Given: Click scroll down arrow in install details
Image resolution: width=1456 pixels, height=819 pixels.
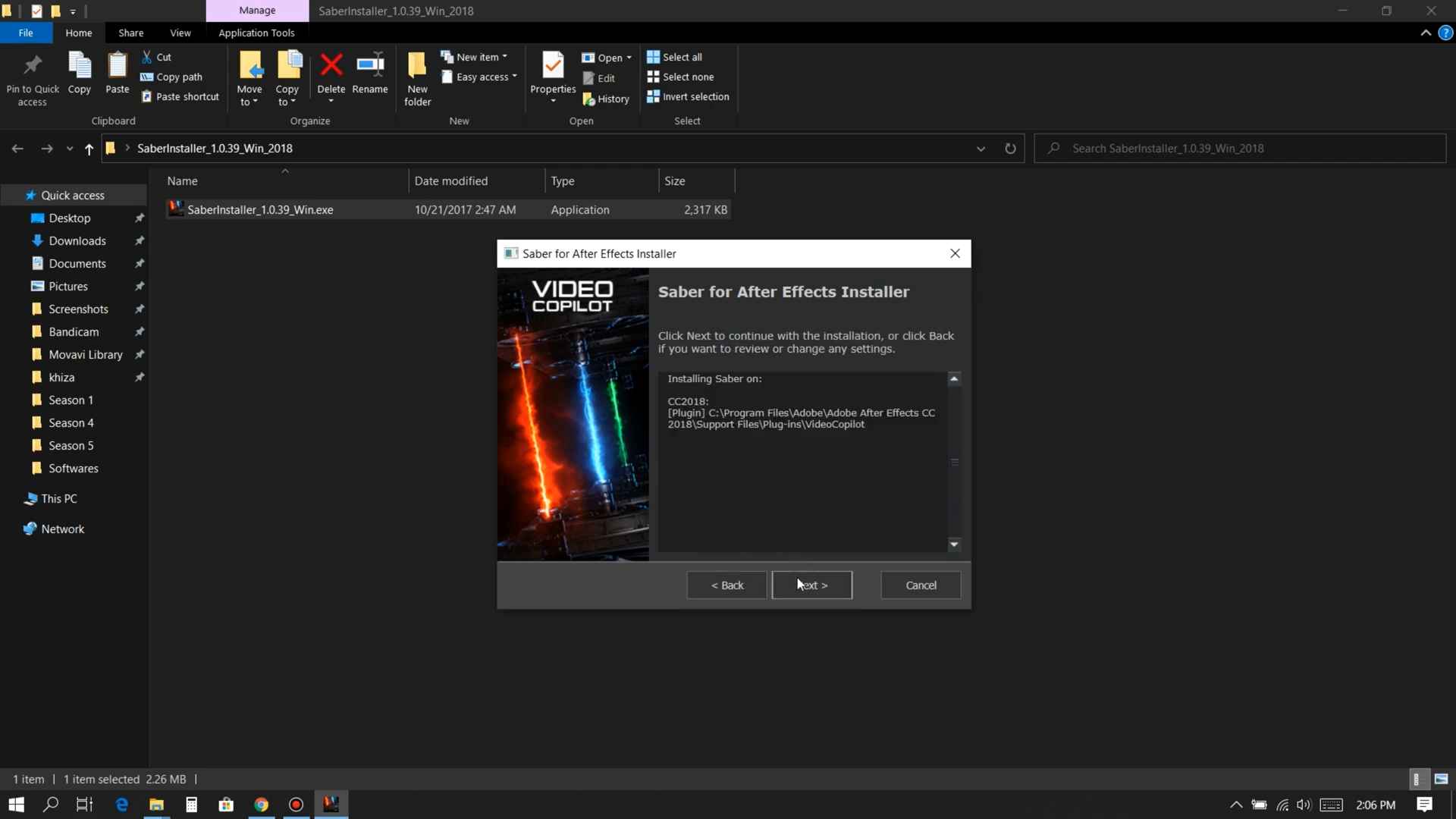Looking at the screenshot, I should click(x=954, y=544).
